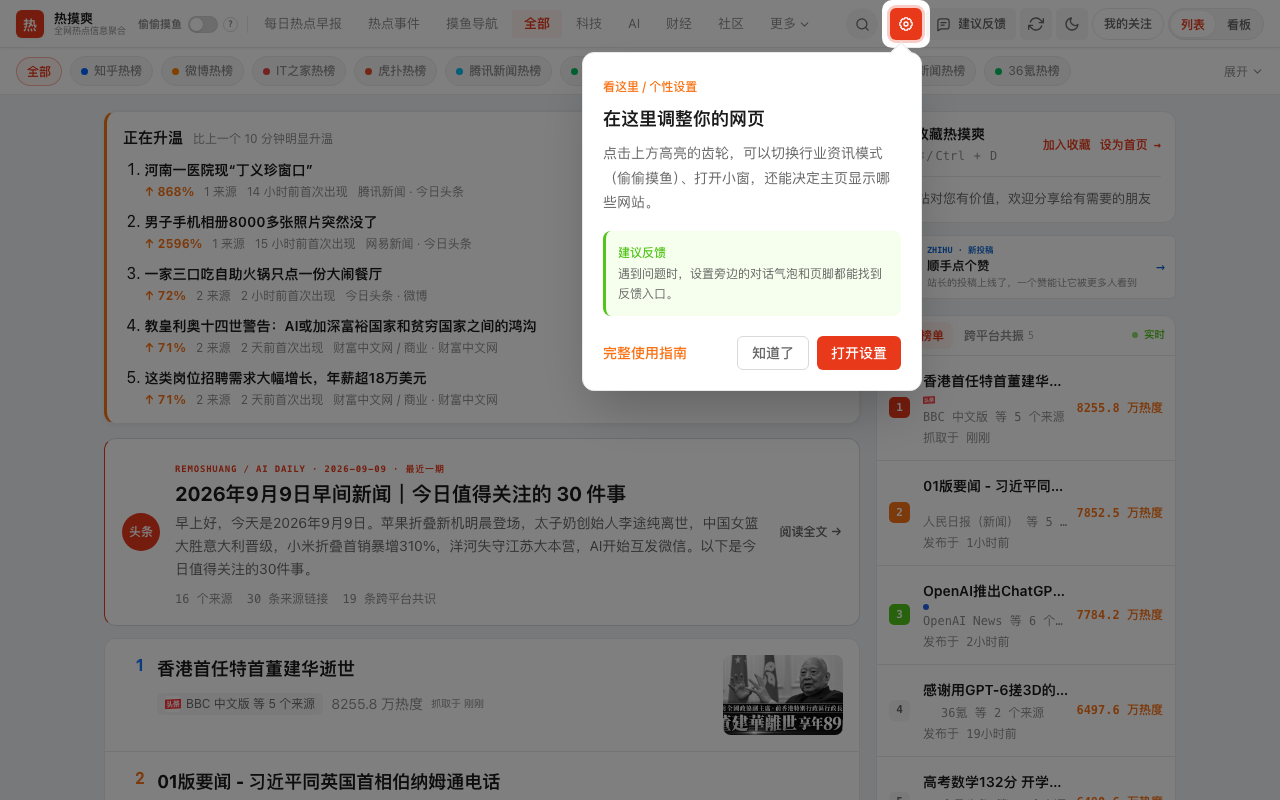Open trending item 一家三口吃自助火锅只点一份大闹餐厅

tap(263, 273)
